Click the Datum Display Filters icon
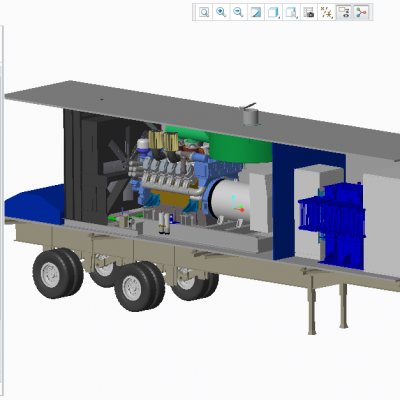 (326, 13)
